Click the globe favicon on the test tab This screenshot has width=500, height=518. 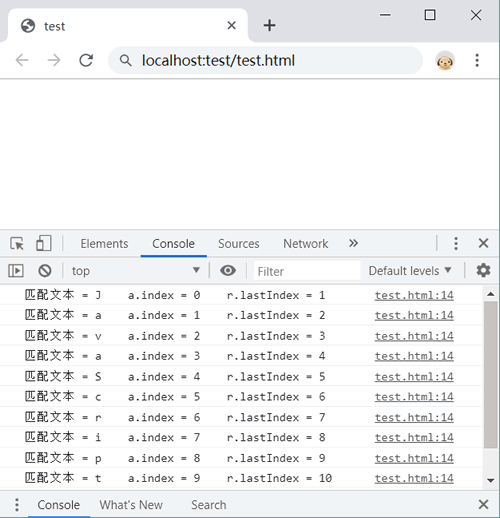28,26
